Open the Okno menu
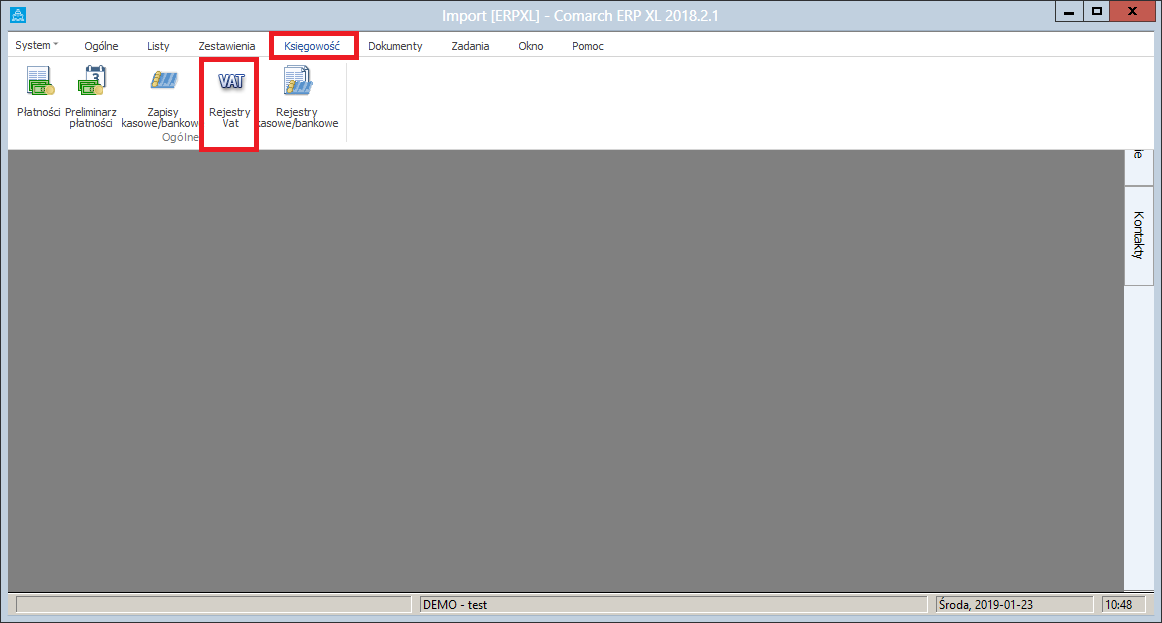The width and height of the screenshot is (1162, 623). (530, 46)
